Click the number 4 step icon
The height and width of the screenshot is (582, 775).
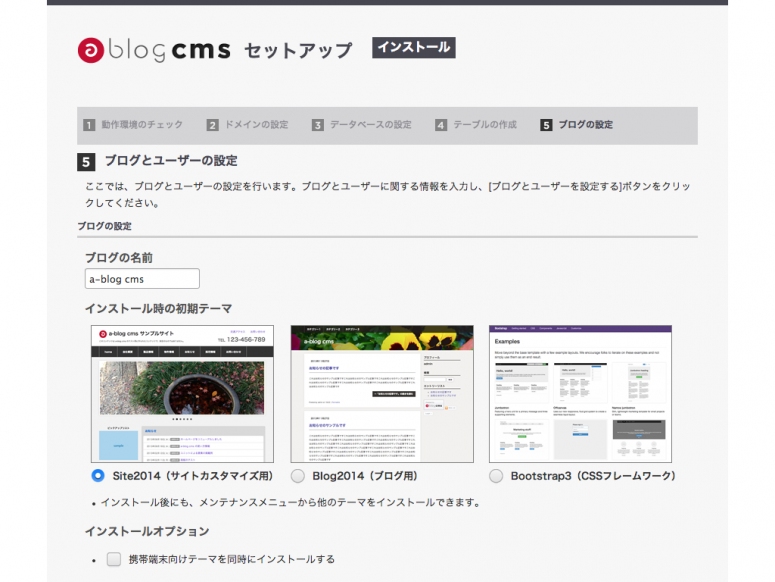pyautogui.click(x=441, y=125)
